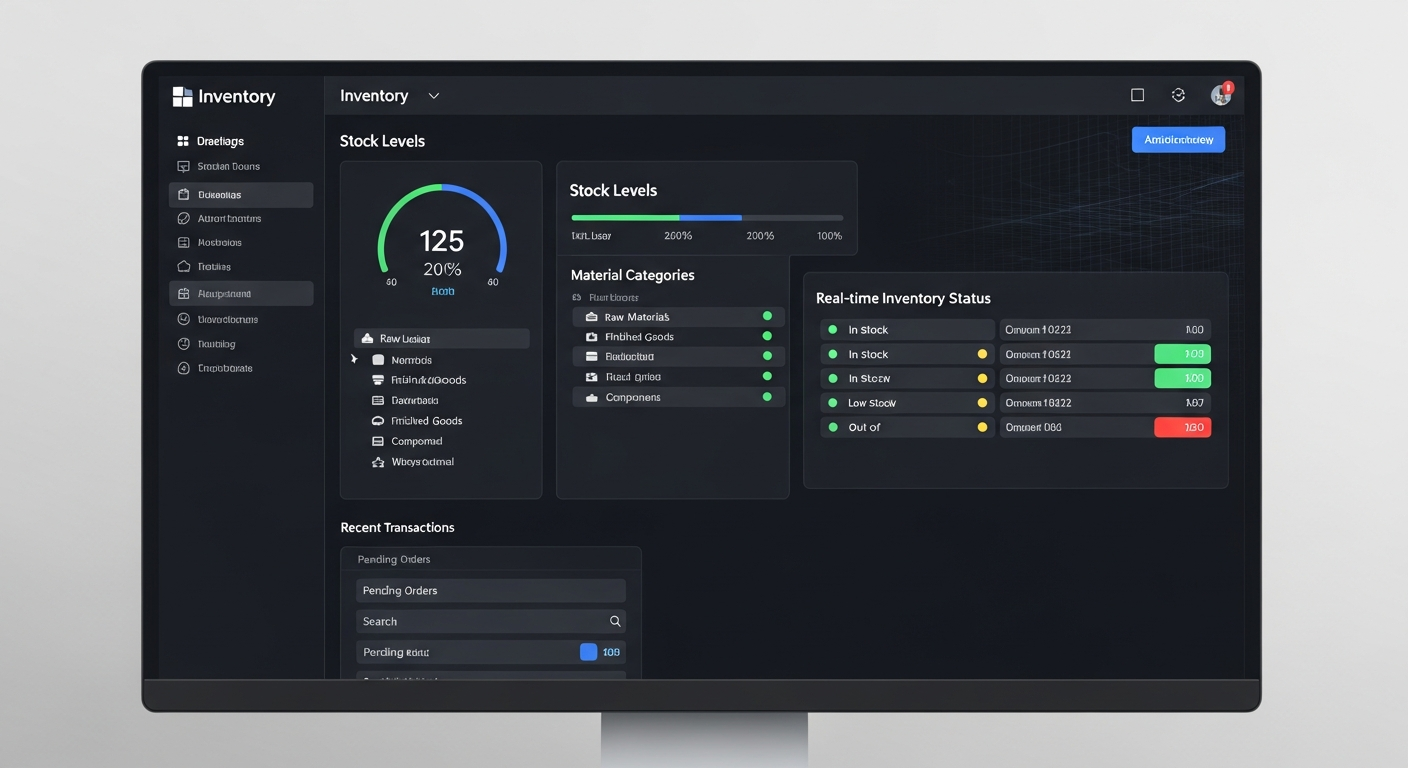Click the dashboard grid icon below the Inventory logo

click(183, 141)
